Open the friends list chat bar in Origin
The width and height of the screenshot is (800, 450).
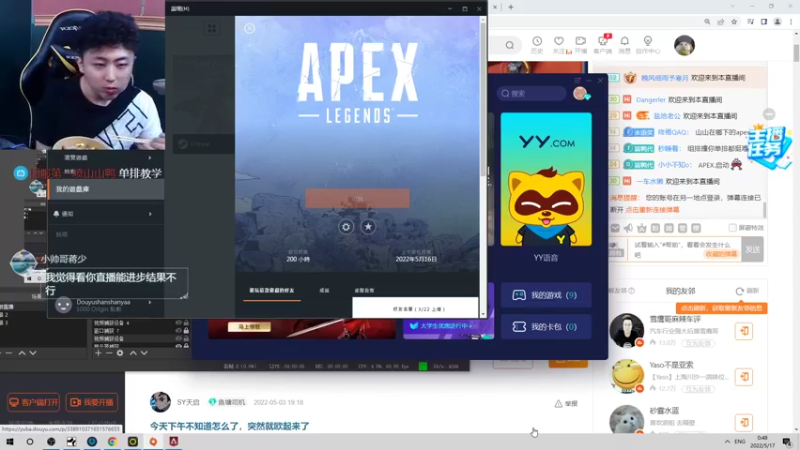(415, 309)
